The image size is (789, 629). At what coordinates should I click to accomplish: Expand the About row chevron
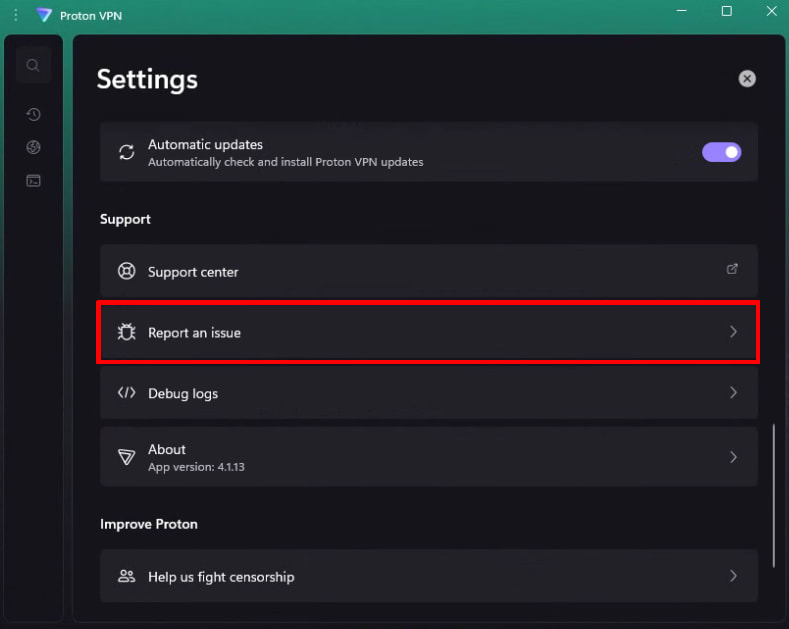click(733, 456)
